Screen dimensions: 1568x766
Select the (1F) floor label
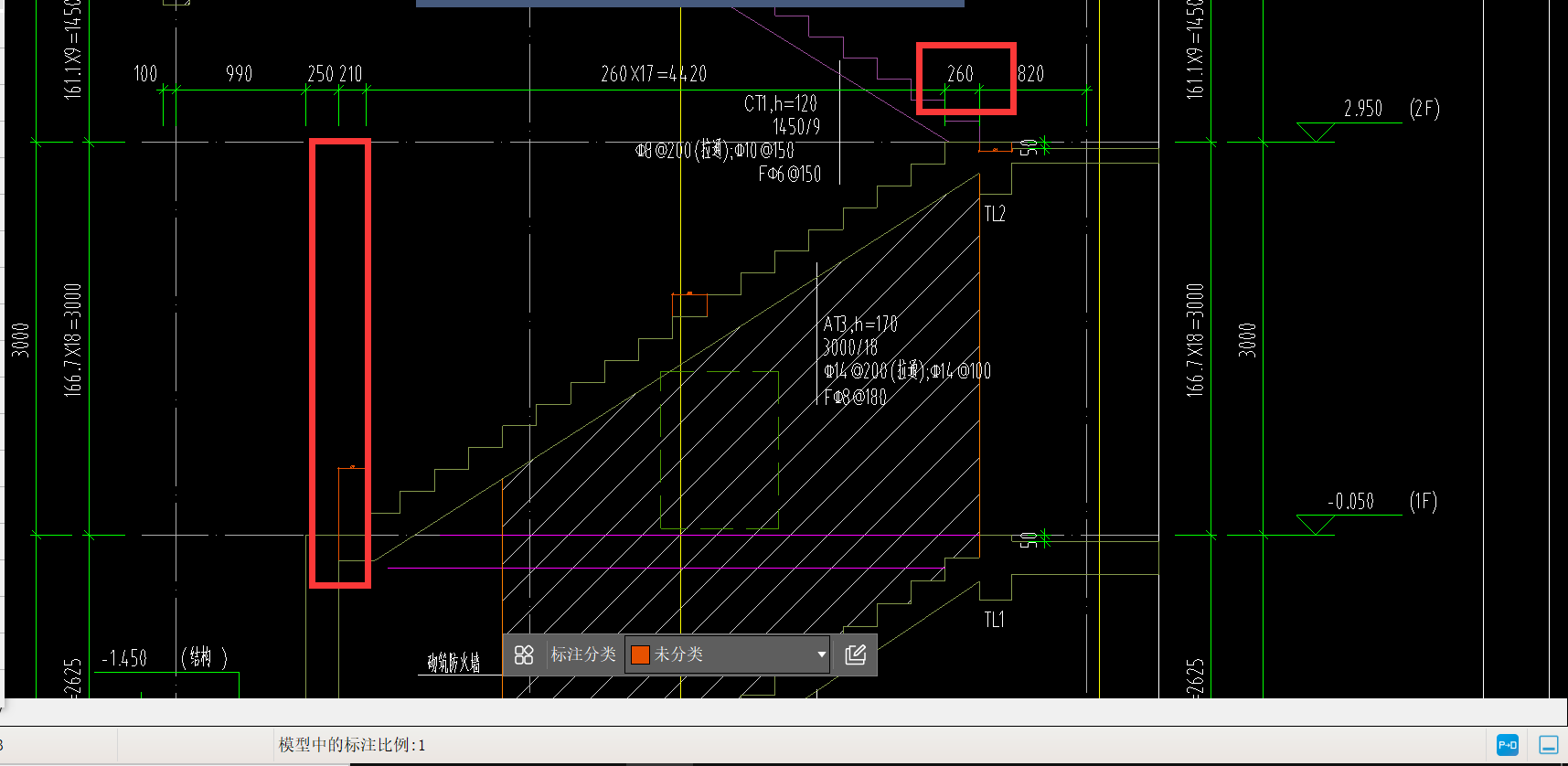point(1423,501)
